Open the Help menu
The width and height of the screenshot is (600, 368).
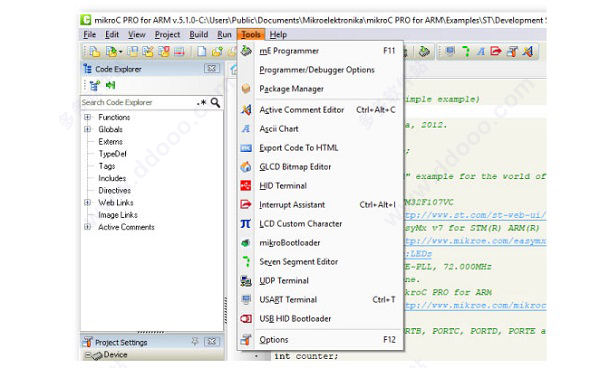point(278,35)
